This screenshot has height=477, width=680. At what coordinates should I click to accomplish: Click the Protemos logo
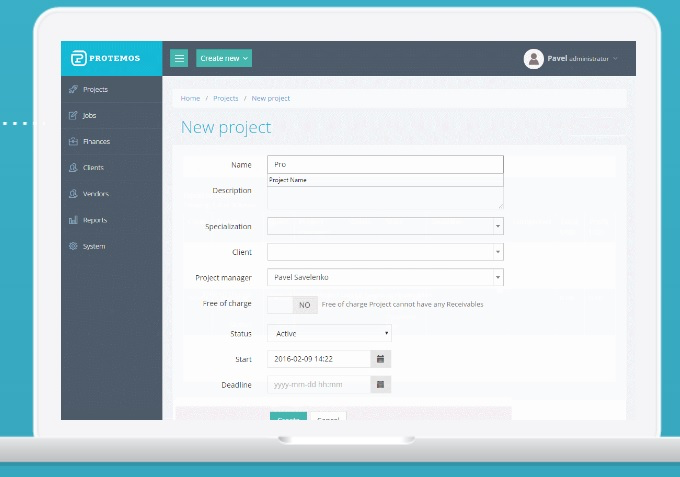coord(105,58)
